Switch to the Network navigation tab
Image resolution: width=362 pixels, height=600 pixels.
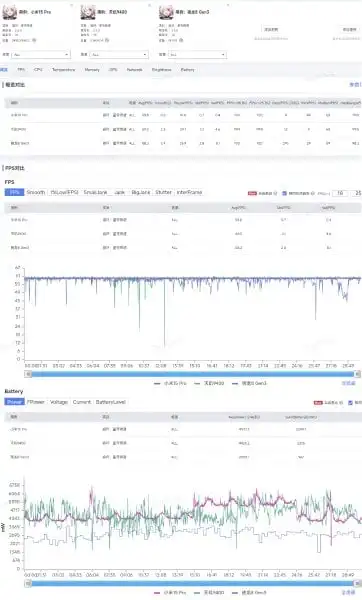[134, 70]
